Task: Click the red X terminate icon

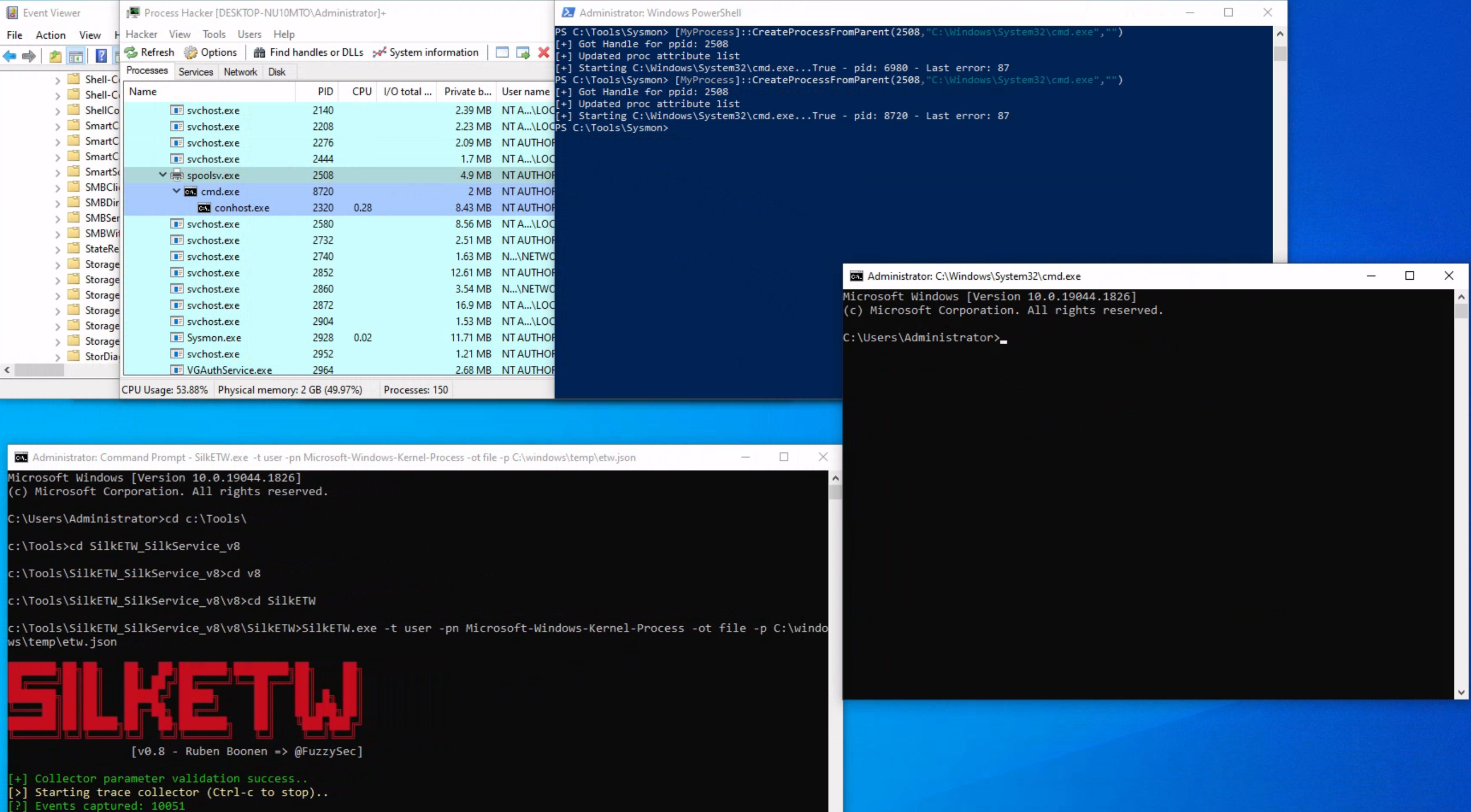Action: tap(544, 52)
